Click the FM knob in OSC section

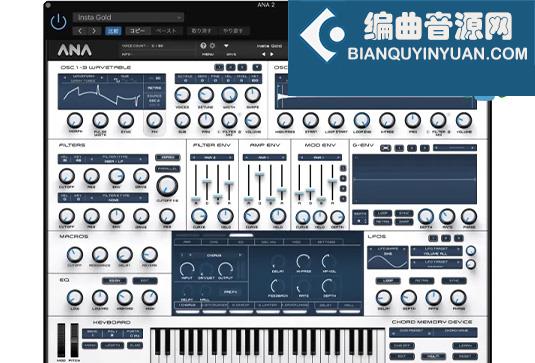[x=155, y=120]
